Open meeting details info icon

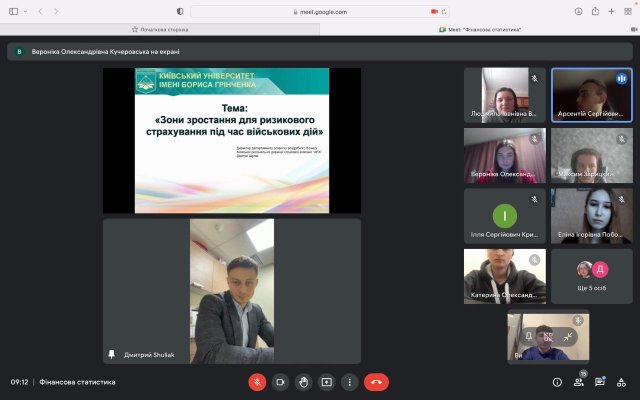[557, 381]
